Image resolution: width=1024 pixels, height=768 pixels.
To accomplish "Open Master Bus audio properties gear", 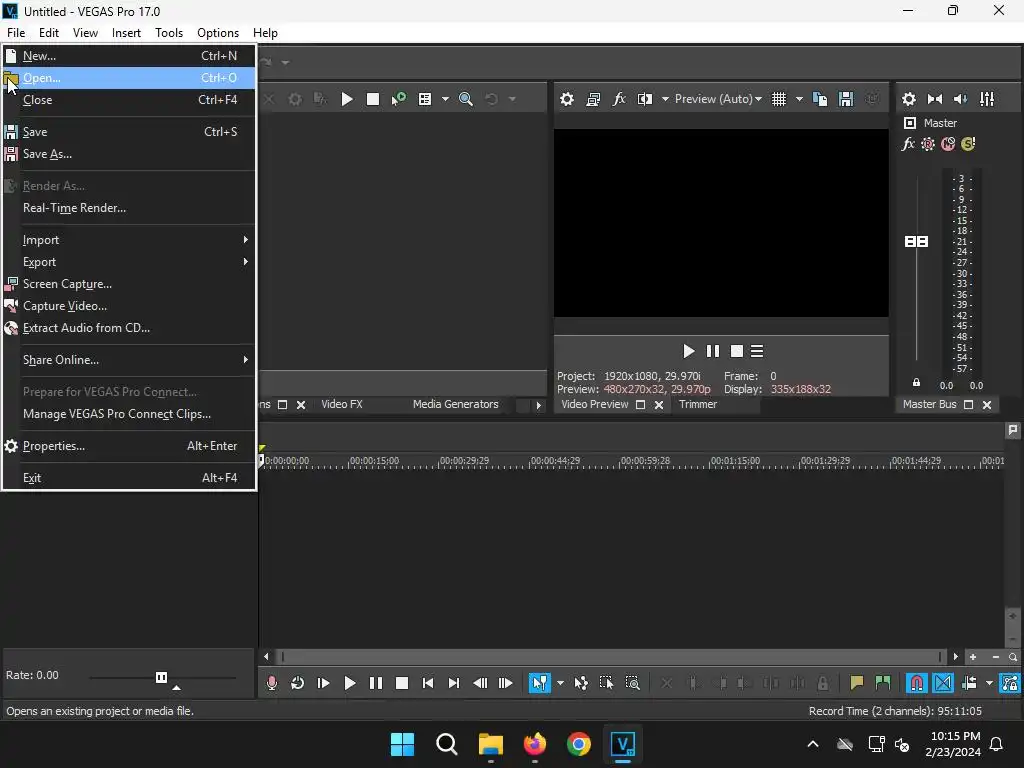I will (x=908, y=99).
